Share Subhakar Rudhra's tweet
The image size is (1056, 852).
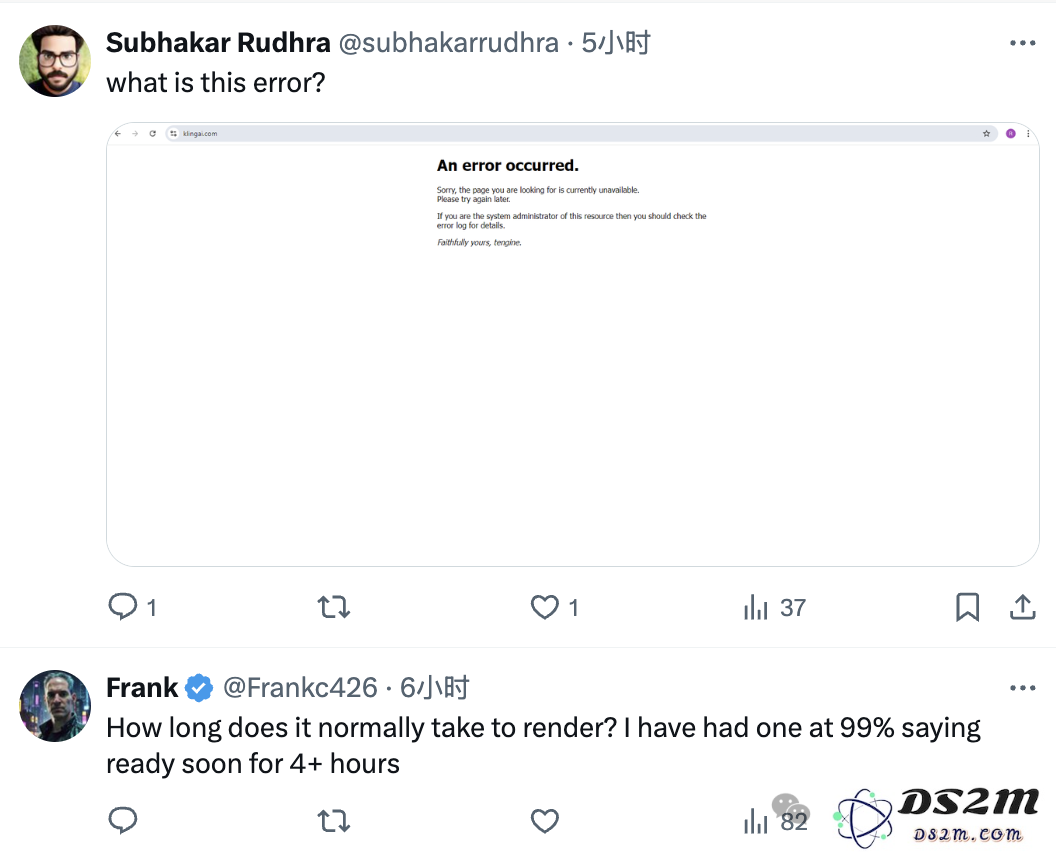(x=1022, y=607)
